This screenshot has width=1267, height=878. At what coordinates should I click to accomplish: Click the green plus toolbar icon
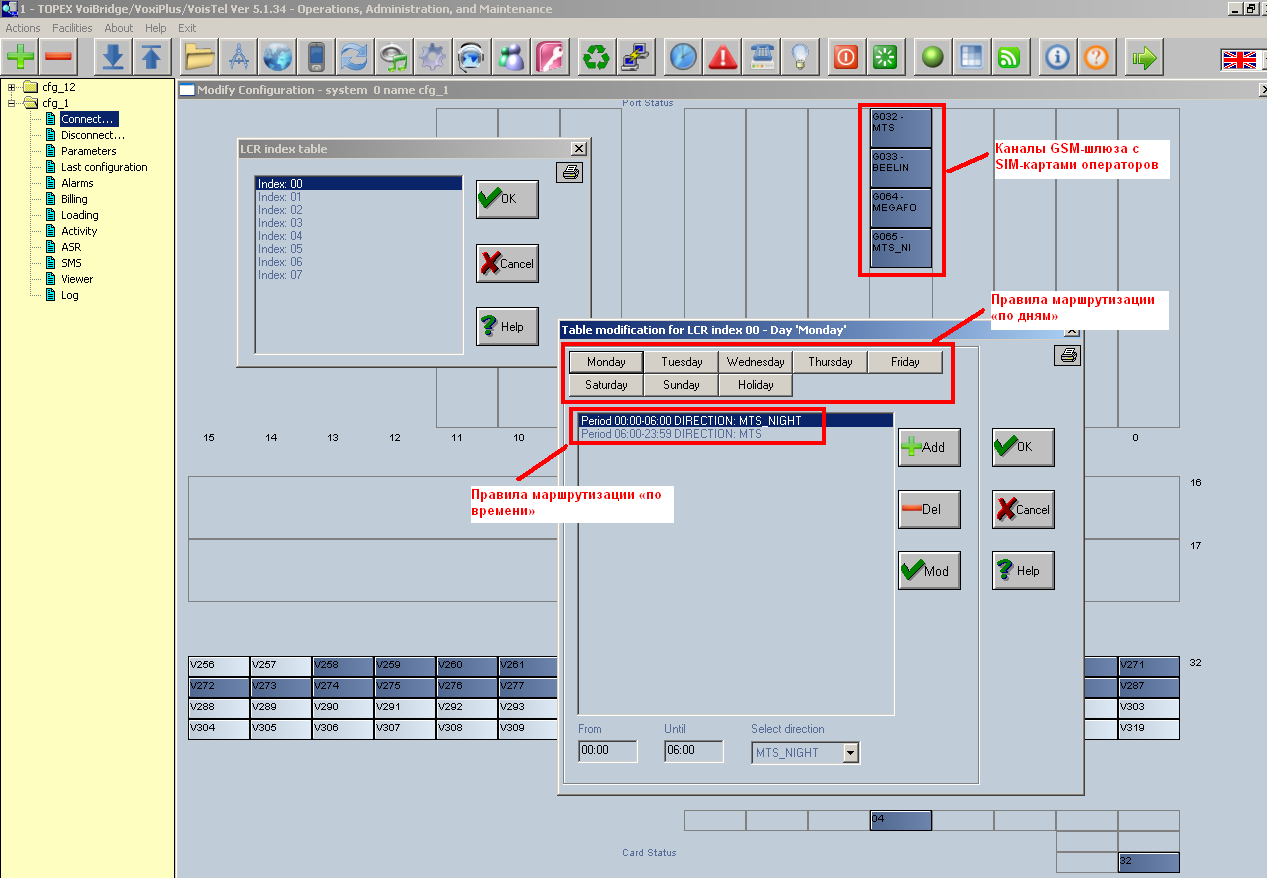pyautogui.click(x=21, y=58)
